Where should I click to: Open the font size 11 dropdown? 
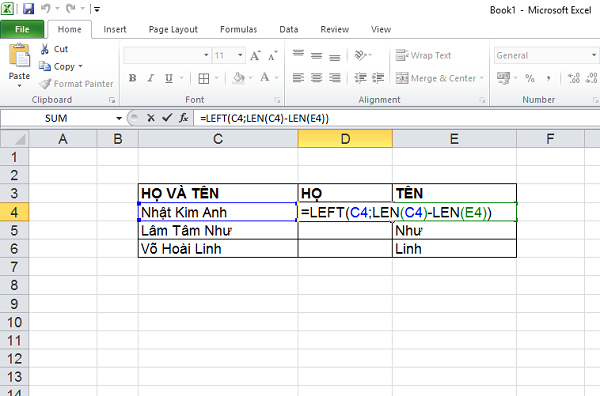click(240, 55)
